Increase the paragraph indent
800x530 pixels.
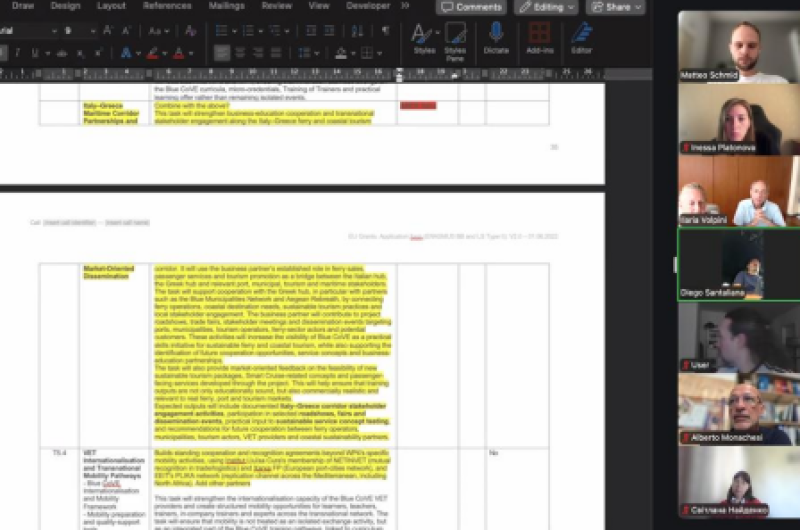330,31
